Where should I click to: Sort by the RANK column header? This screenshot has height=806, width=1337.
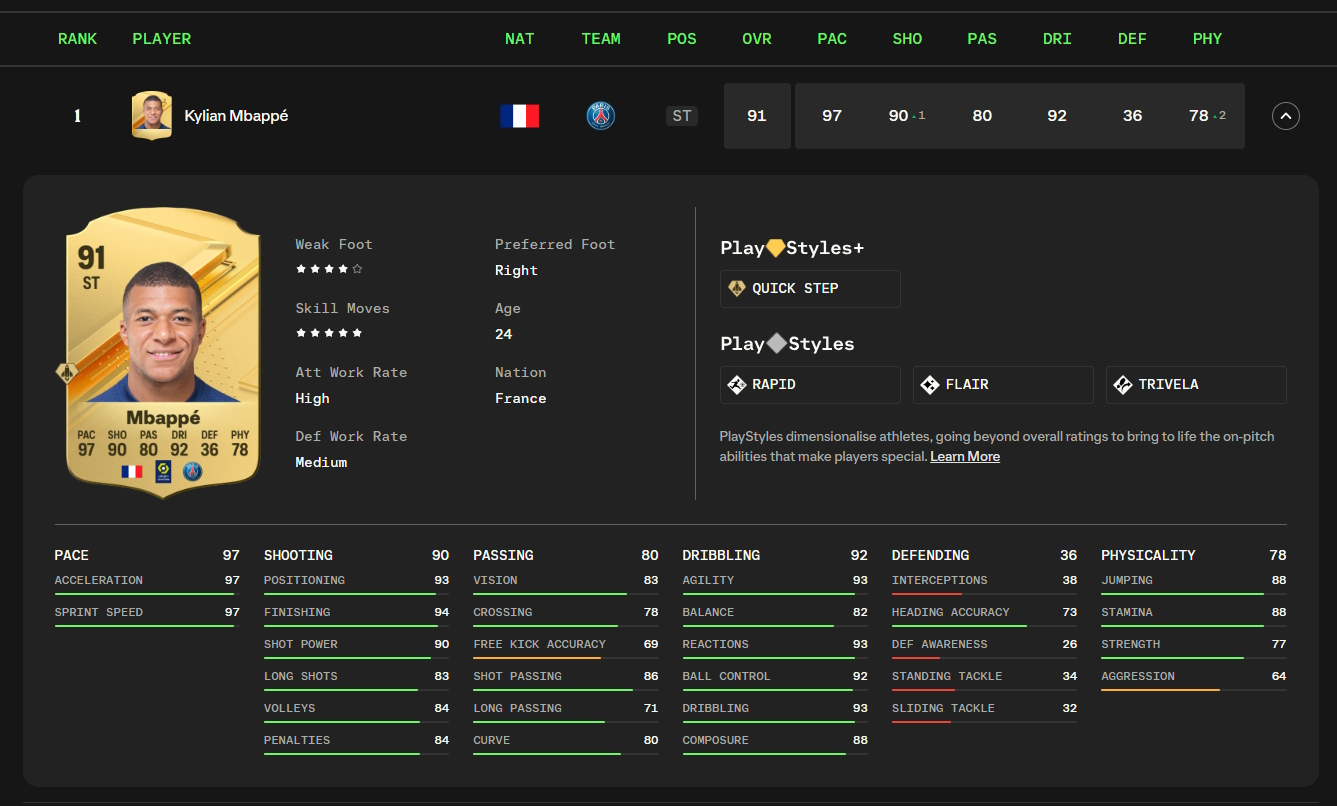coord(78,39)
